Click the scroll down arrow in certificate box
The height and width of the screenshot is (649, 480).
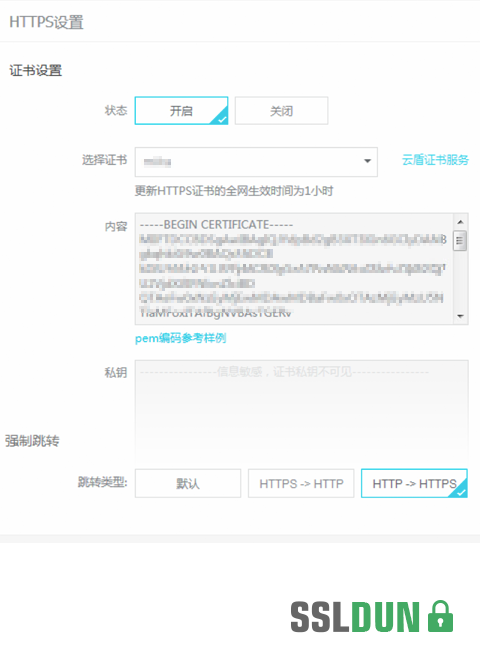(x=460, y=316)
